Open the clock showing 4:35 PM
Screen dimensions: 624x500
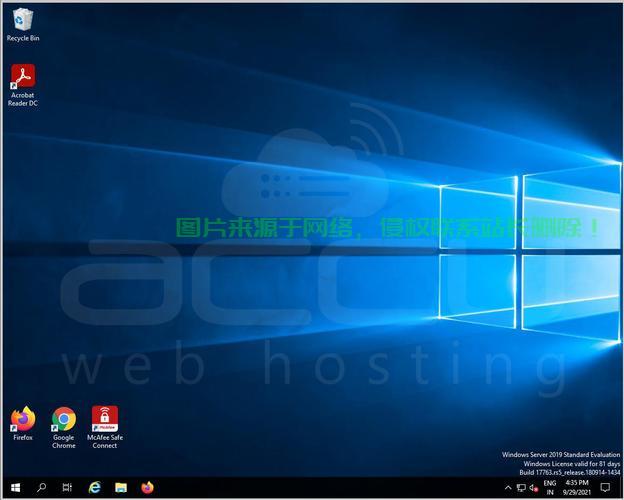(x=577, y=488)
